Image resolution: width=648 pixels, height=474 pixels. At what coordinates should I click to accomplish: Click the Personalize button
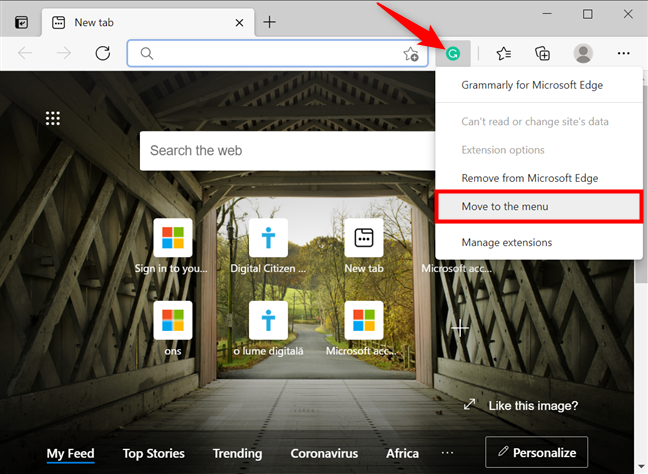point(536,453)
